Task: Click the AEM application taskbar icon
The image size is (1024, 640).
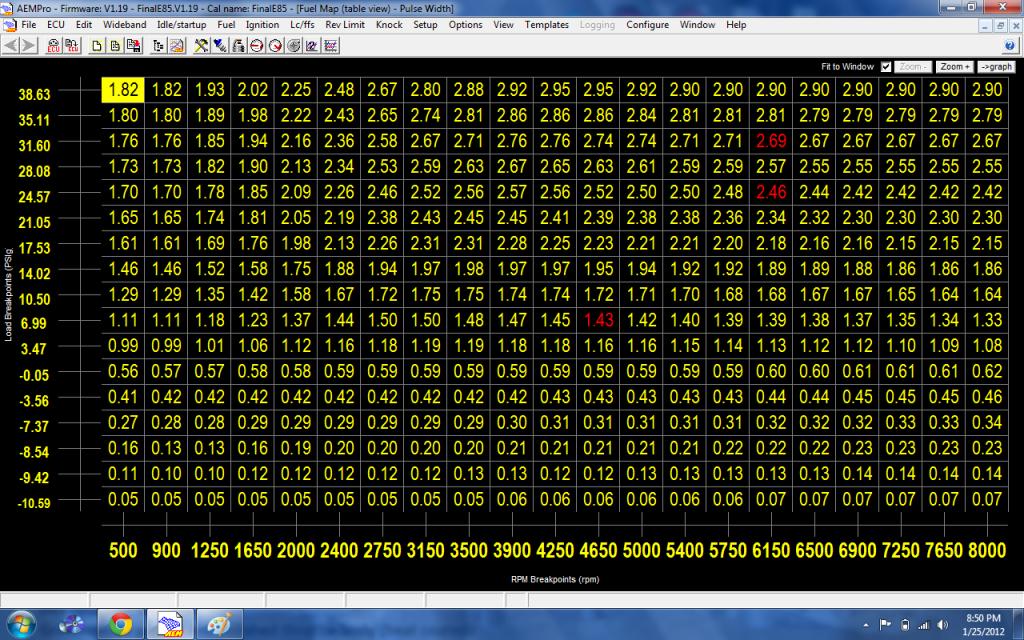Action: pos(170,624)
